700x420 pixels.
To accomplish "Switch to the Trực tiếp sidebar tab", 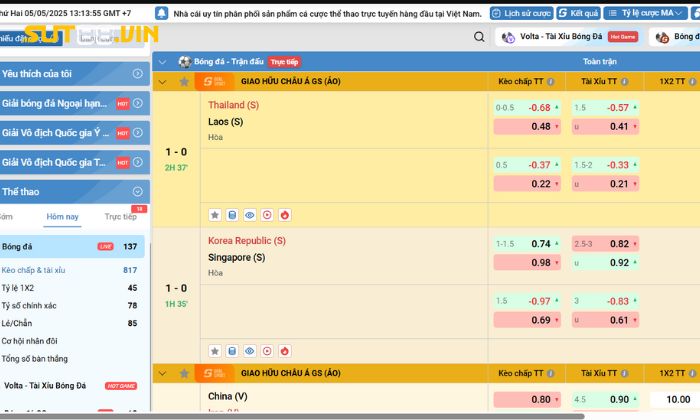I will coord(120,217).
